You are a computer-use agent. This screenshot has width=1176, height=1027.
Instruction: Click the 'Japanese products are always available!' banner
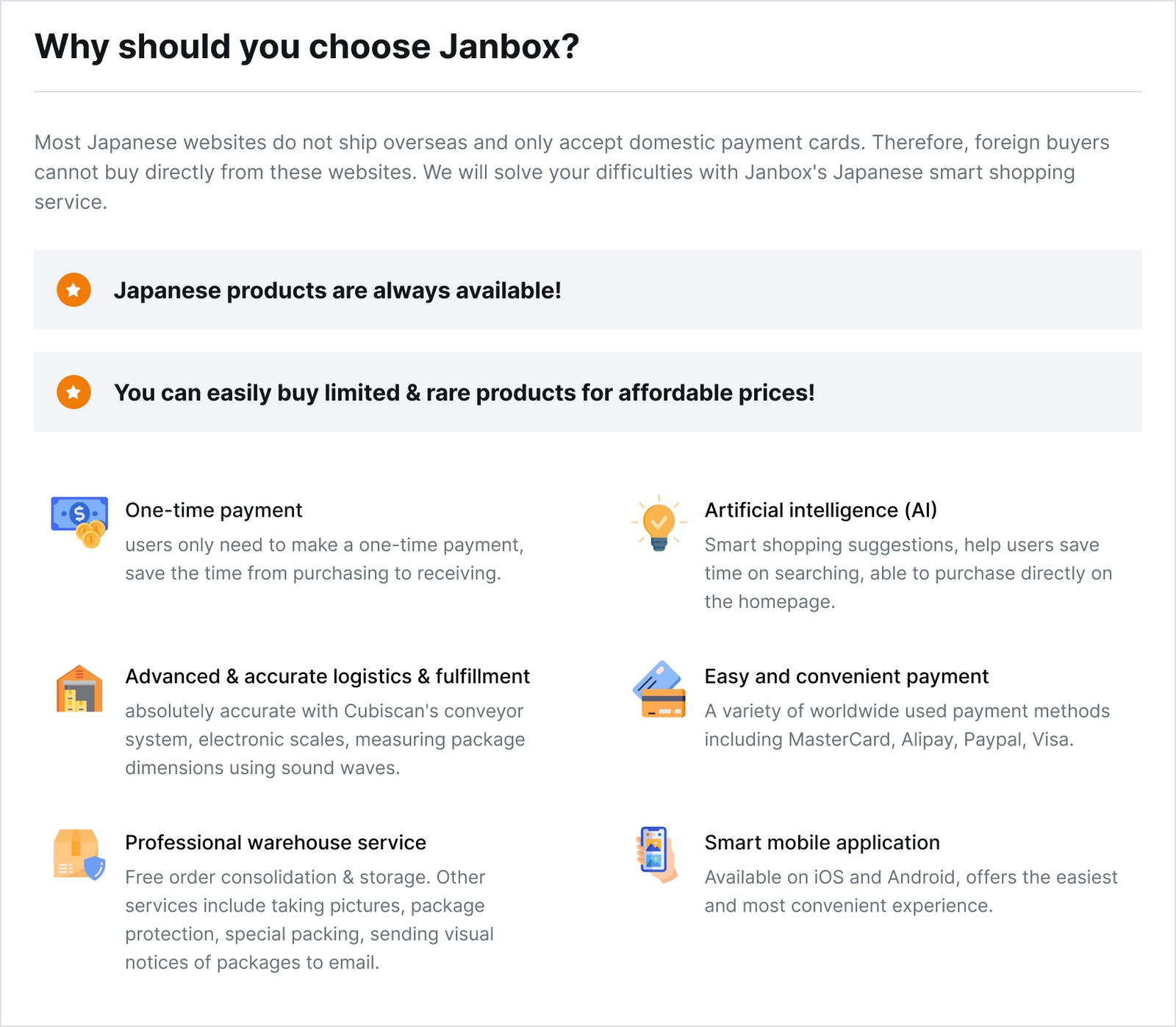[x=337, y=290]
